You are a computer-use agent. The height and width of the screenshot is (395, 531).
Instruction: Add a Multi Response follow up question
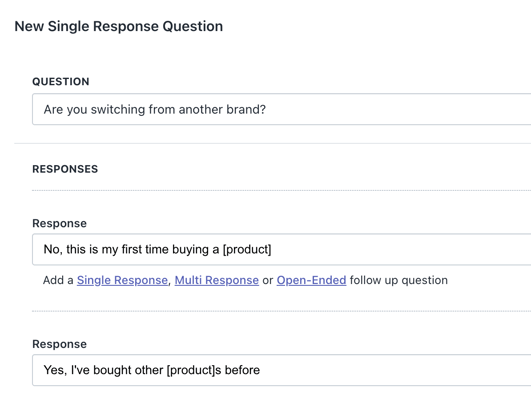pos(217,280)
